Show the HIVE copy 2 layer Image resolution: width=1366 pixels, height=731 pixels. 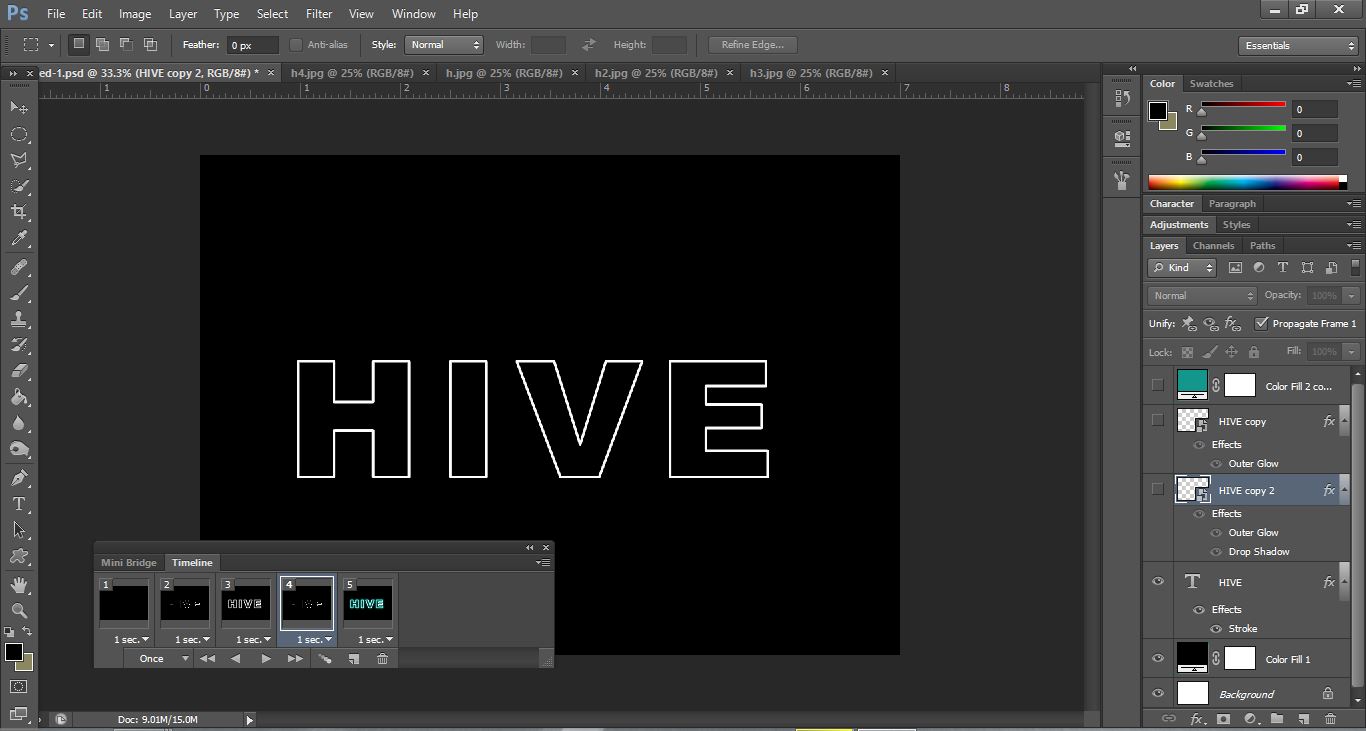(x=1158, y=489)
